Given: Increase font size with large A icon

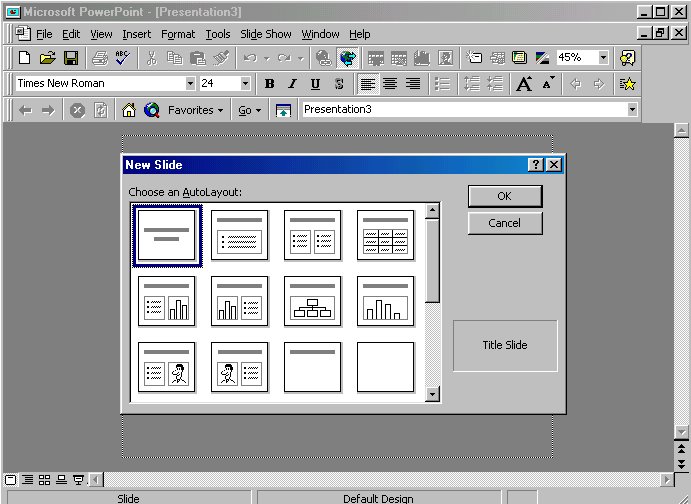Looking at the screenshot, I should (x=524, y=84).
